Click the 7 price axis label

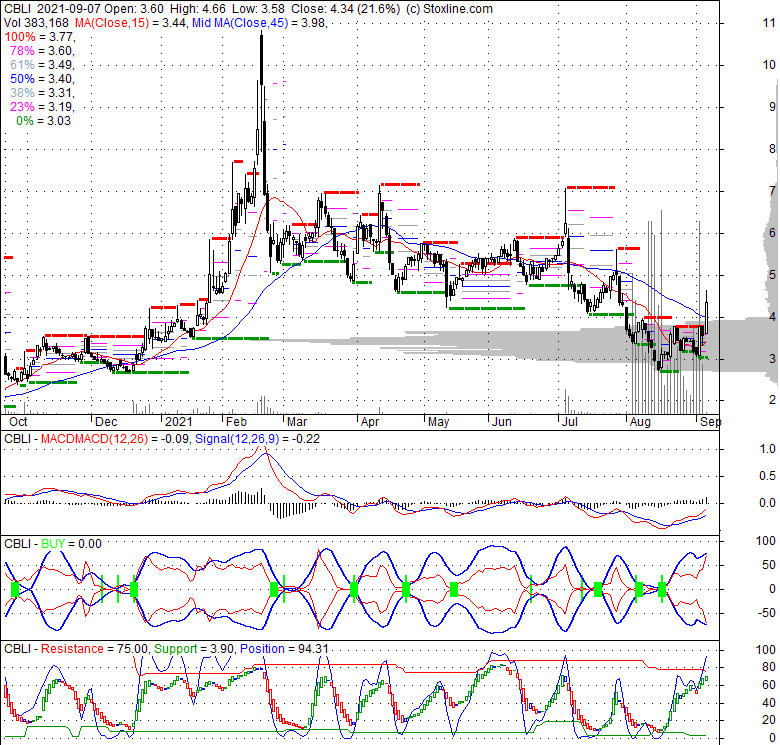772,191
